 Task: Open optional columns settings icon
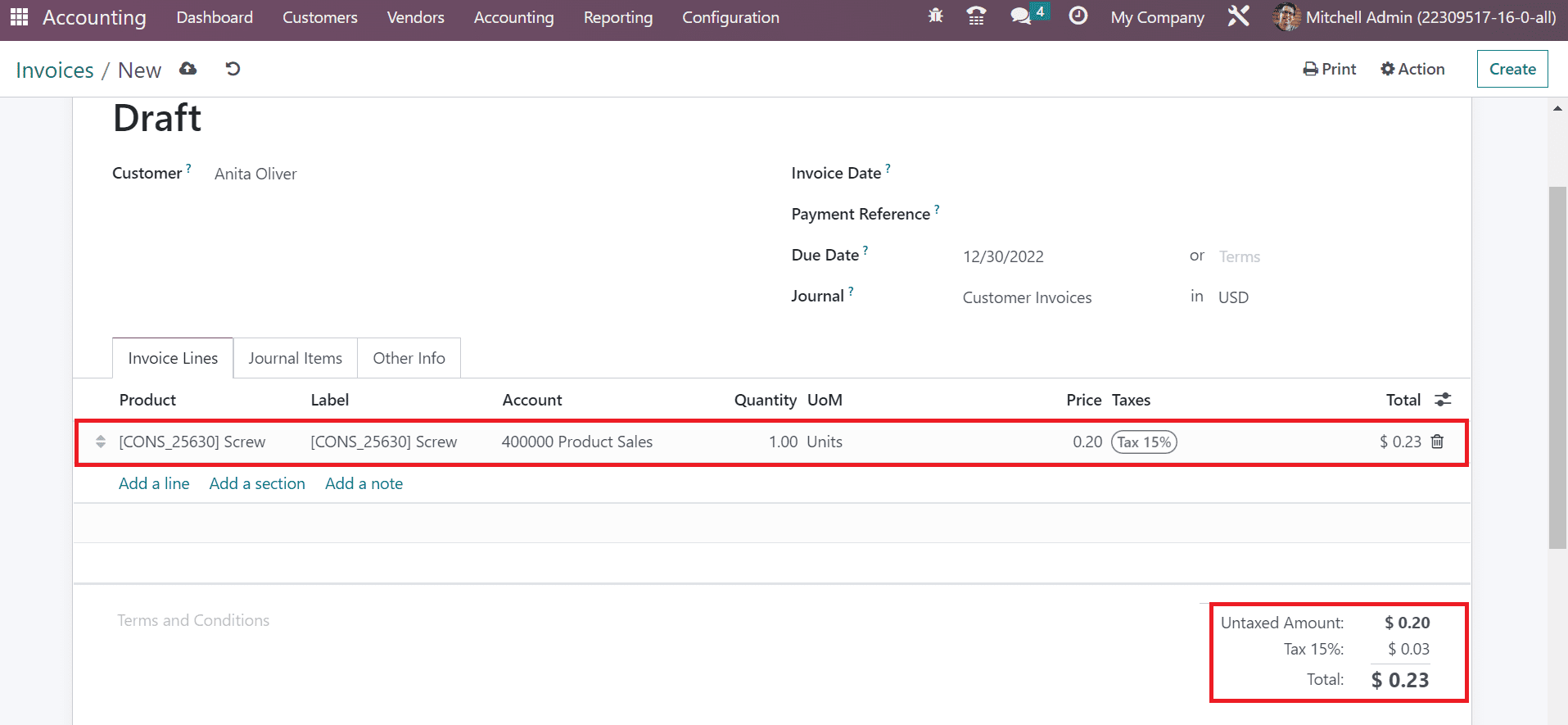1443,399
